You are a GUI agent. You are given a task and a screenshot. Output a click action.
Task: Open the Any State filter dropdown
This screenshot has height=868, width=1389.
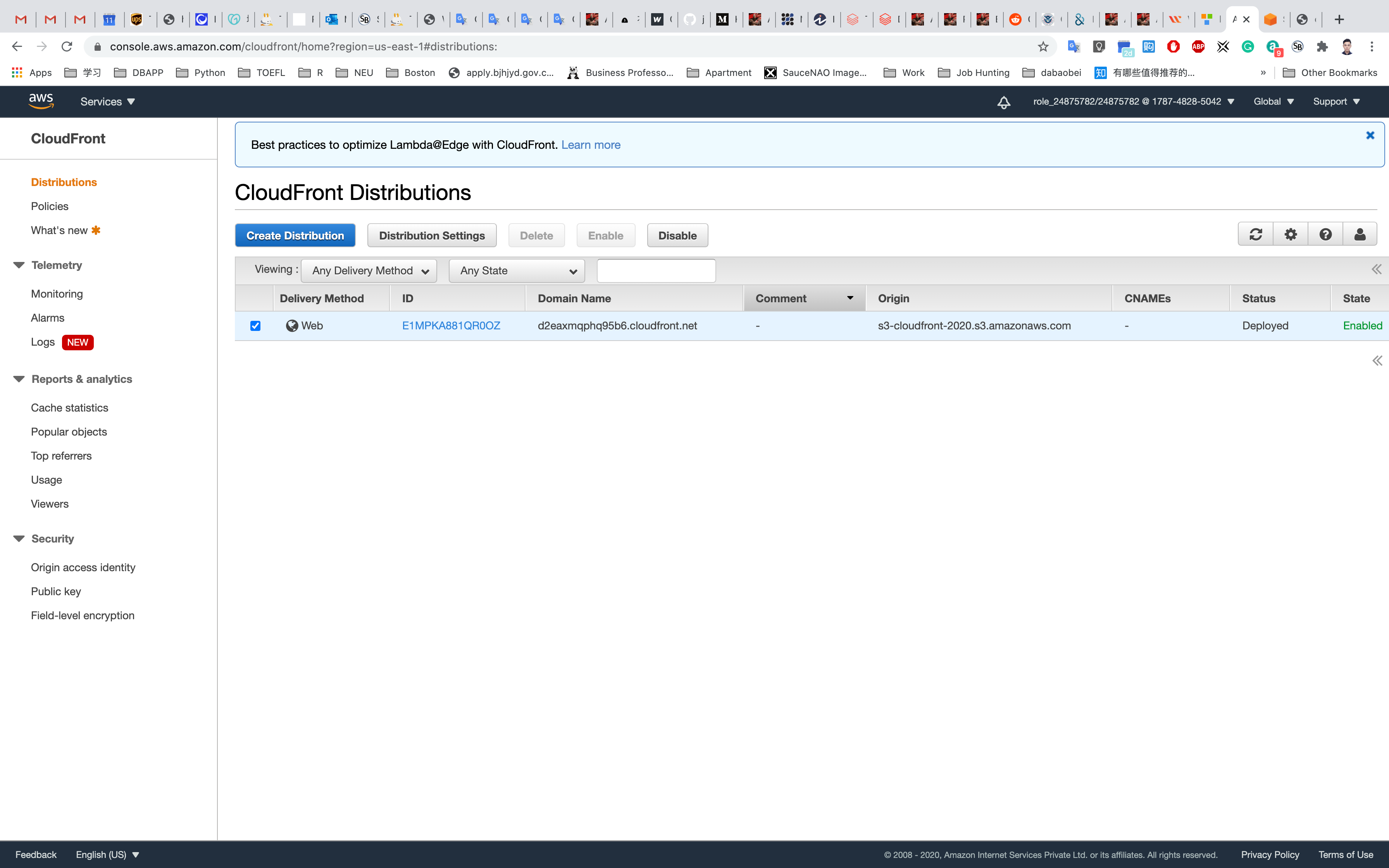[x=517, y=271]
